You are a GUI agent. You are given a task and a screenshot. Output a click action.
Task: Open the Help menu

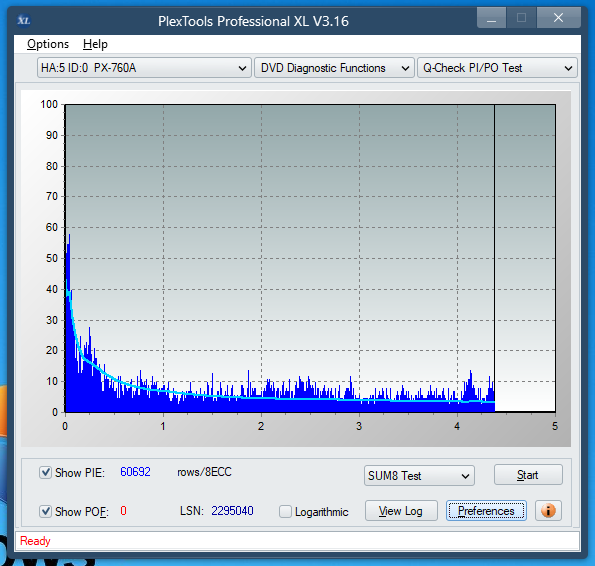point(95,44)
